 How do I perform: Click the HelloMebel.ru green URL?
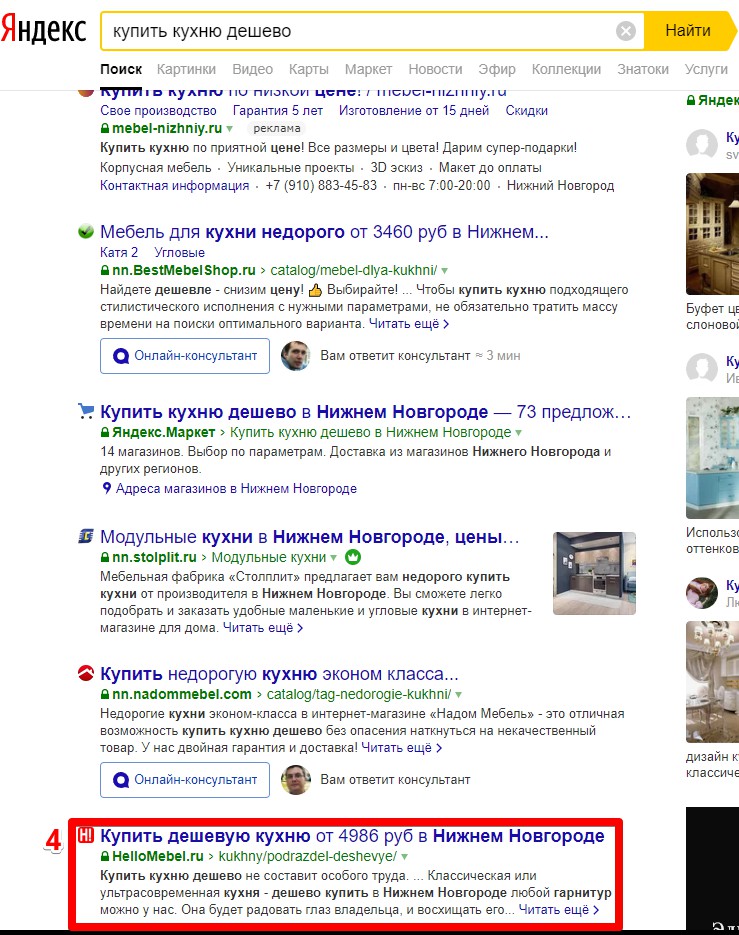coord(158,856)
